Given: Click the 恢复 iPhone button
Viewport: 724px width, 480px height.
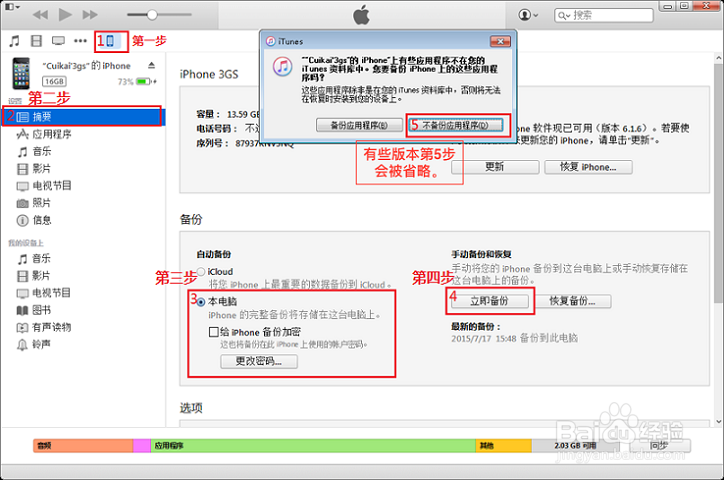Looking at the screenshot, I should (x=588, y=167).
